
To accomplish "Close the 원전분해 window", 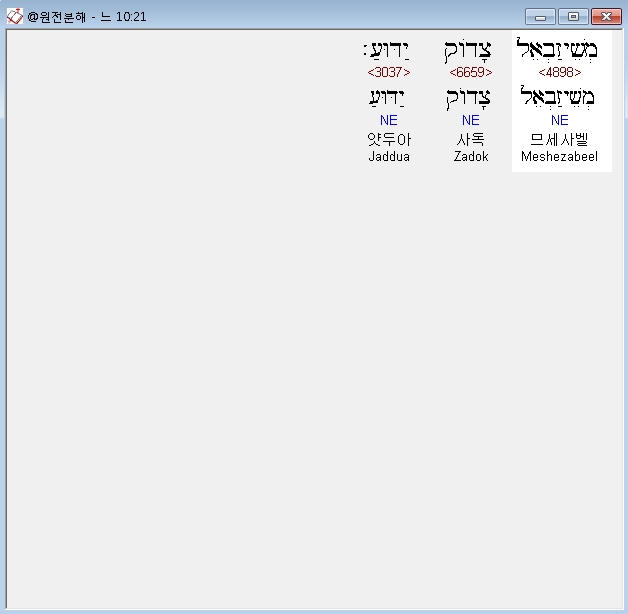I will tap(606, 17).
